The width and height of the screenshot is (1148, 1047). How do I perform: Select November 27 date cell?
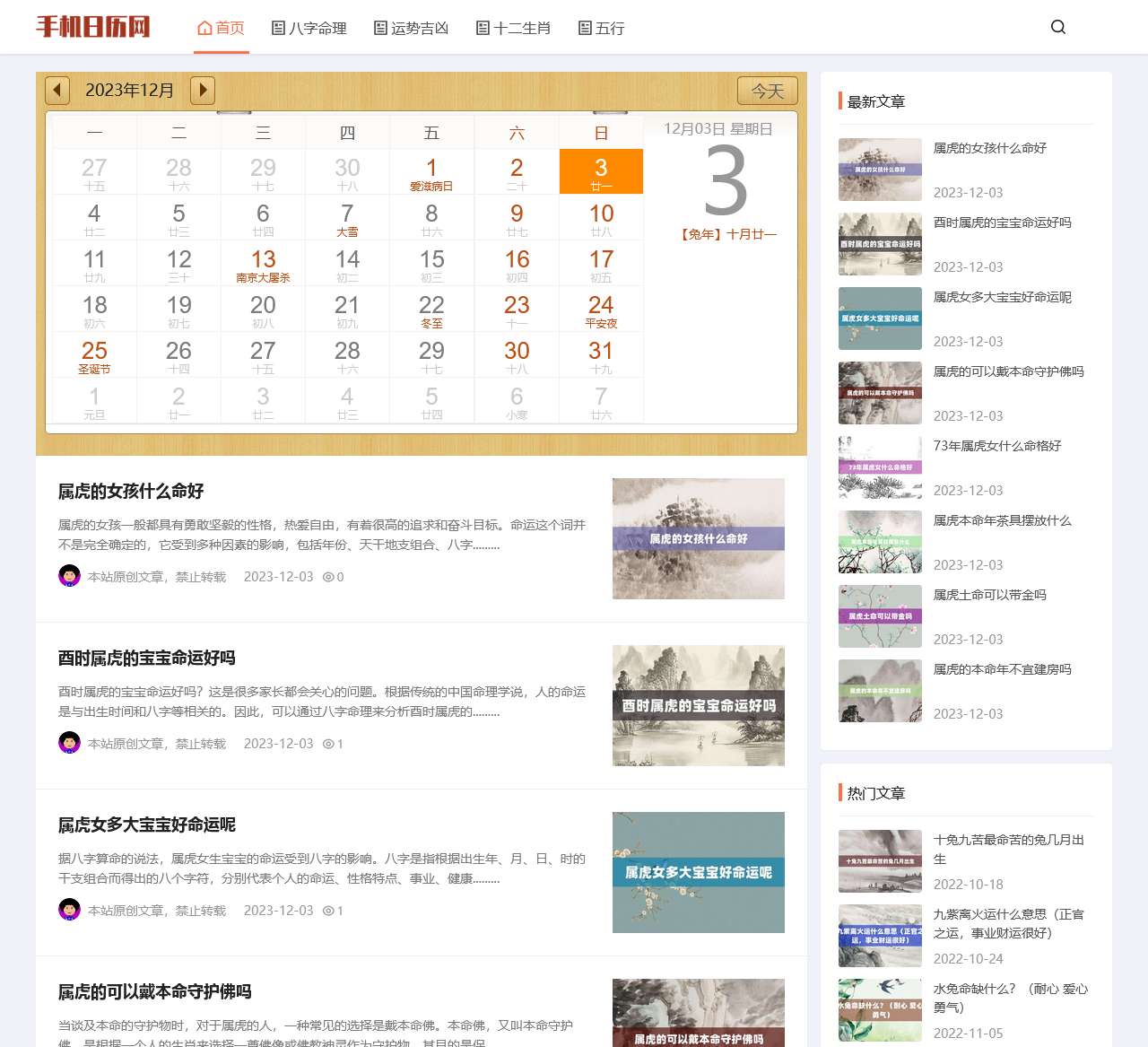[x=94, y=172]
